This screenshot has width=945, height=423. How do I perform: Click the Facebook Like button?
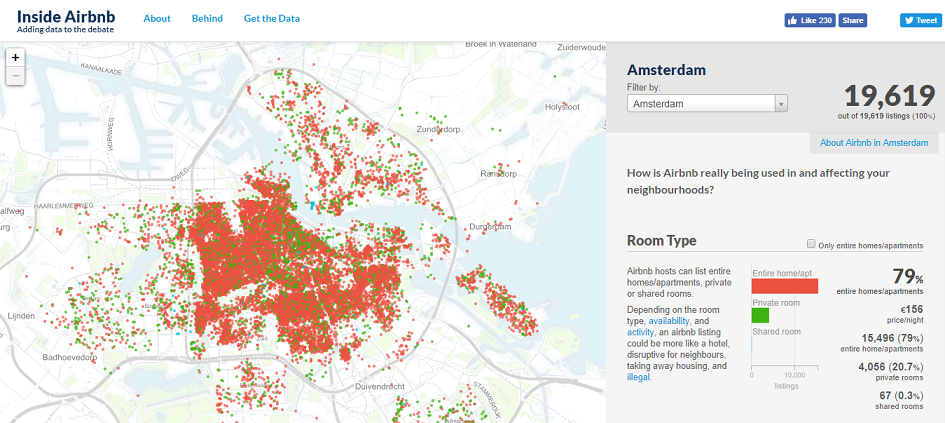click(x=810, y=20)
